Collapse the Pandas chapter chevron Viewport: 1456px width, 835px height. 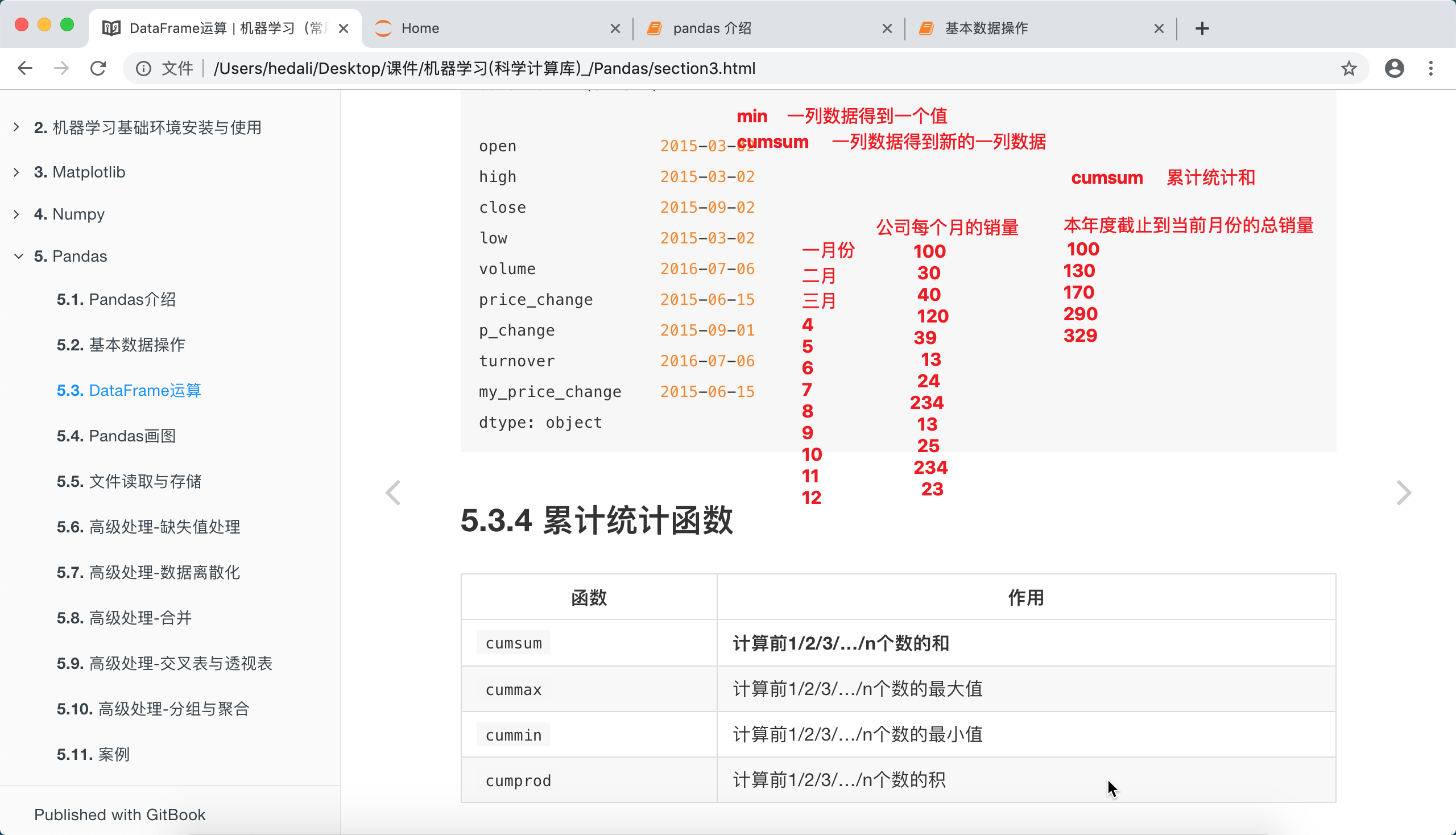18,257
